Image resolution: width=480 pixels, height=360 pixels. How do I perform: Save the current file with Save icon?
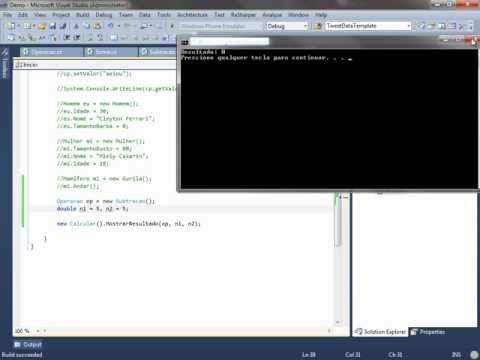pos(53,26)
